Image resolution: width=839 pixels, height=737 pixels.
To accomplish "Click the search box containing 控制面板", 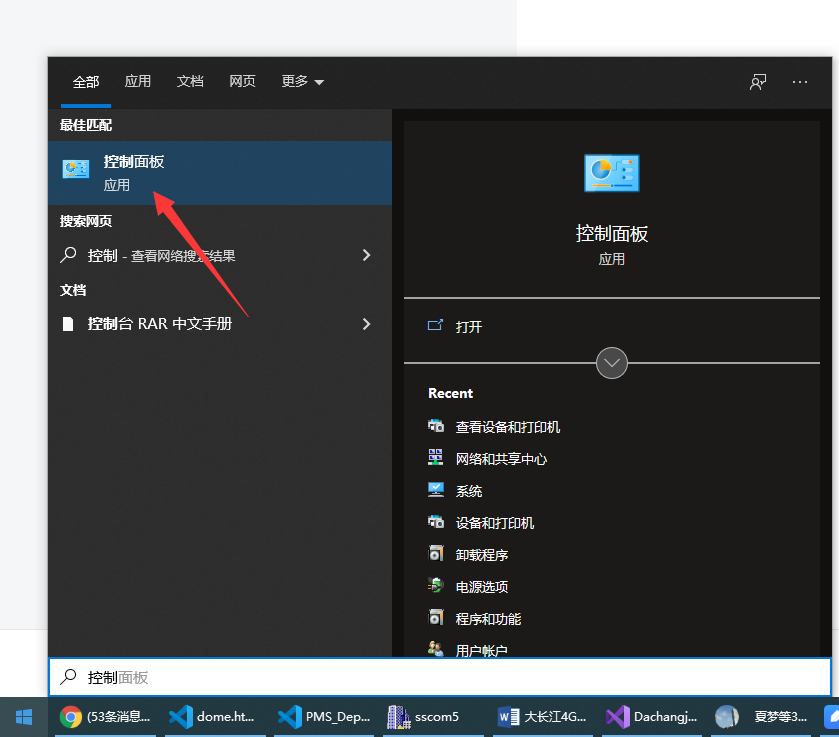I will click(440, 677).
